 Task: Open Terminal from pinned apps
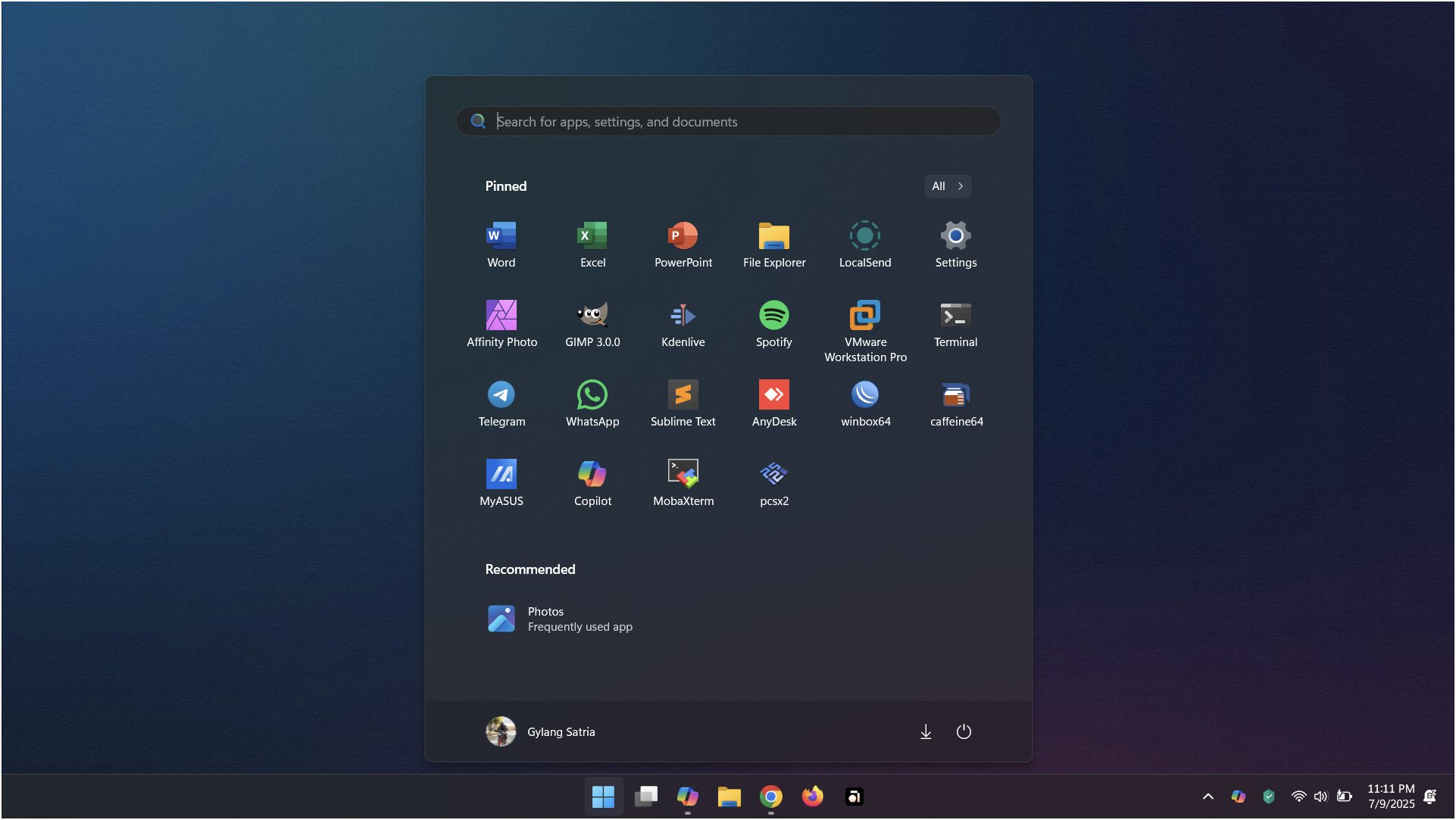(956, 326)
